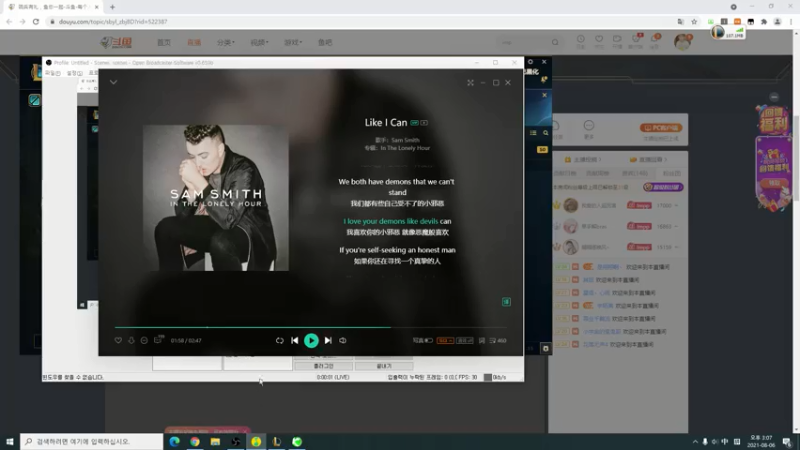Collapse the now-playing view with chevron
Screen dimensions: 800x450
(x=113, y=82)
